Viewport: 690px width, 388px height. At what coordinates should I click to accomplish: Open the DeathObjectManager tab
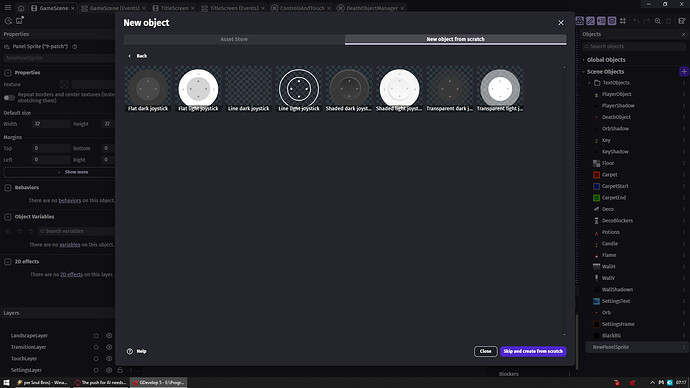pos(371,8)
